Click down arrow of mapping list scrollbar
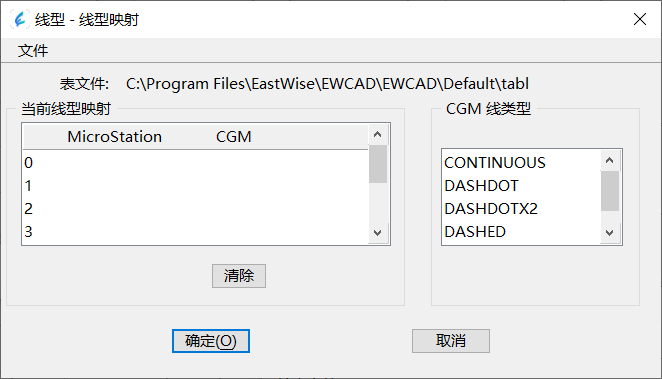Image resolution: width=662 pixels, height=379 pixels. [x=378, y=233]
